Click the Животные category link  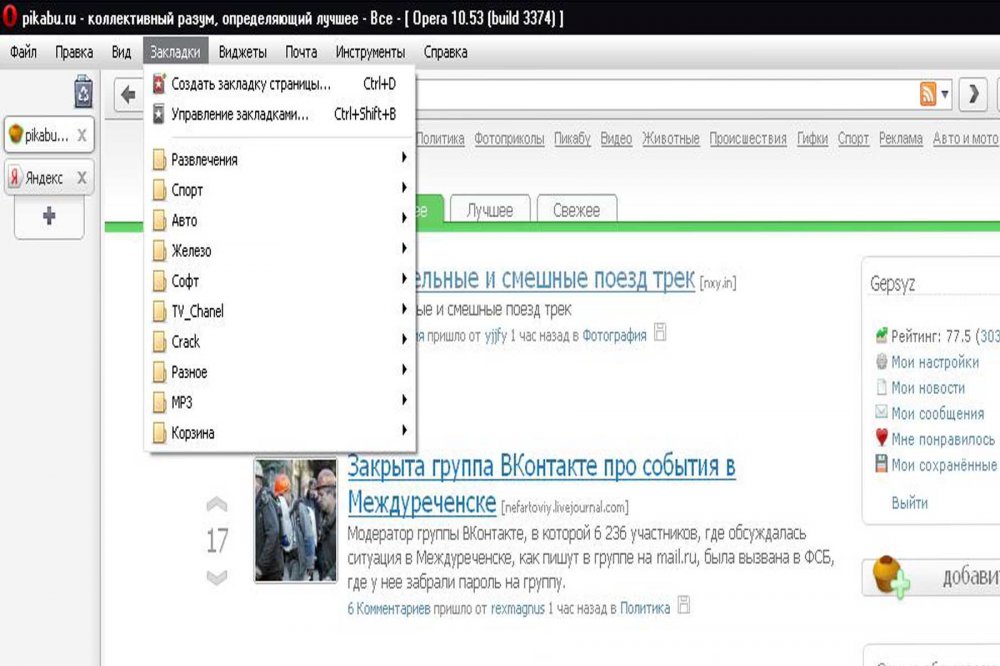670,138
